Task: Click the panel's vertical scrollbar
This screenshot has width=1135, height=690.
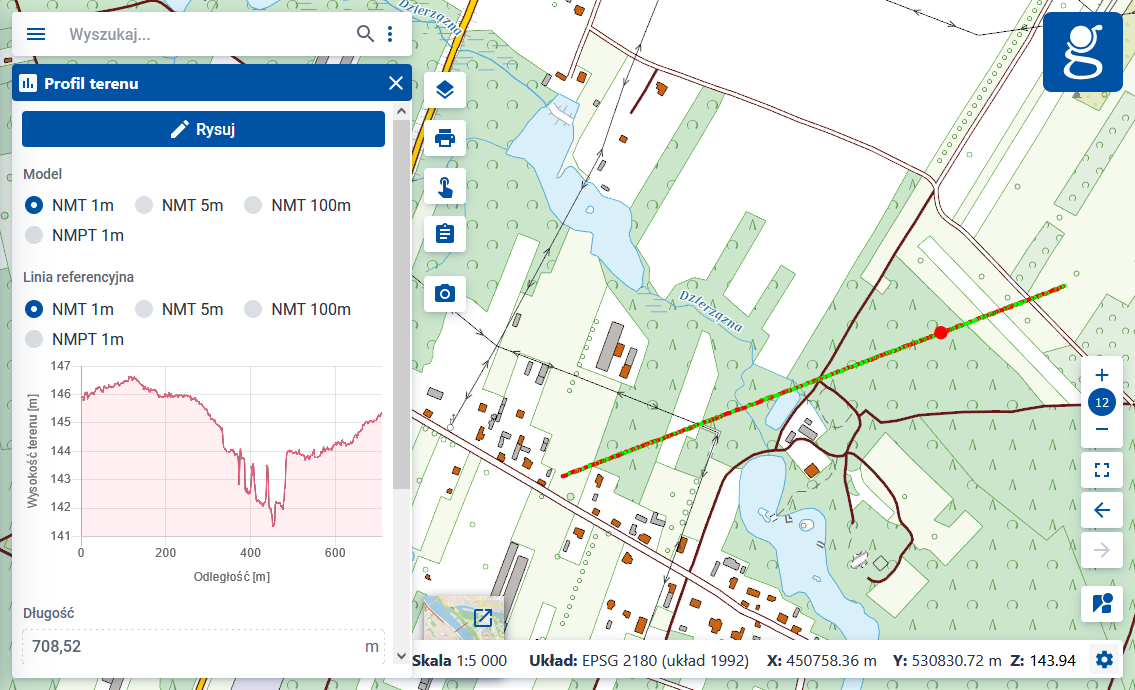Action: coord(401,300)
